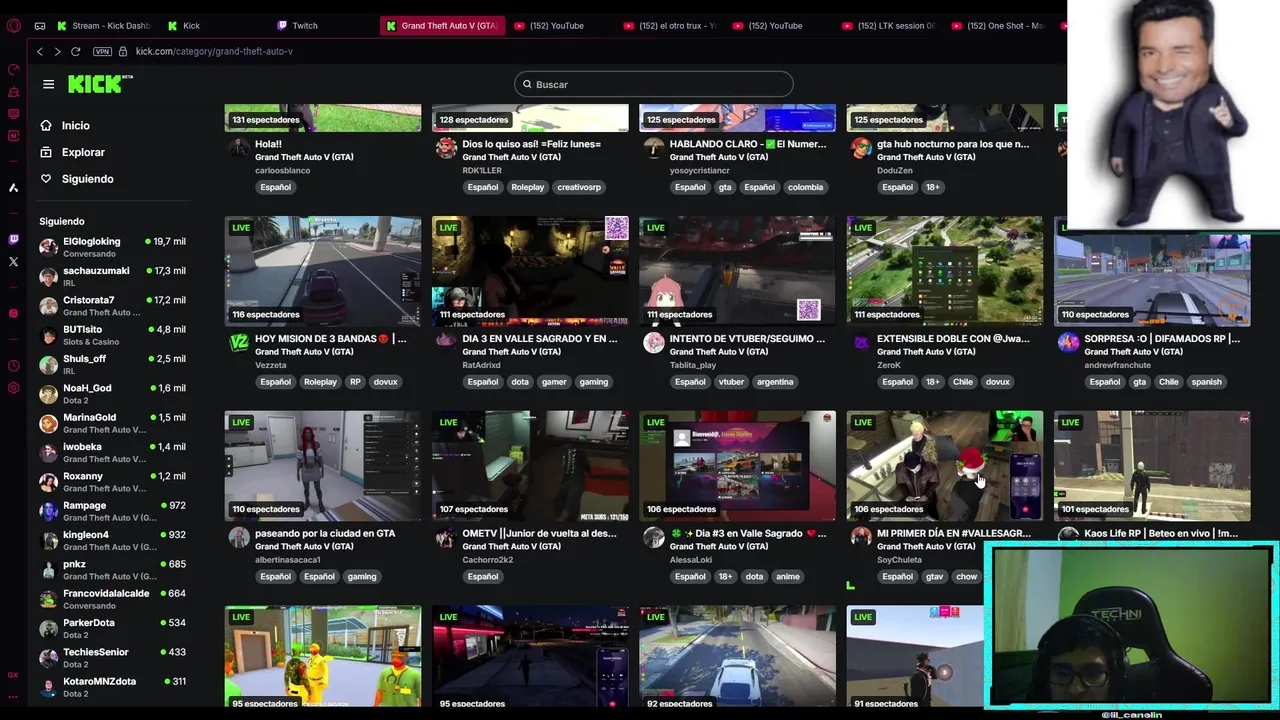The height and width of the screenshot is (720, 1280).
Task: Open Roxanny followed channel
Action: (x=112, y=481)
